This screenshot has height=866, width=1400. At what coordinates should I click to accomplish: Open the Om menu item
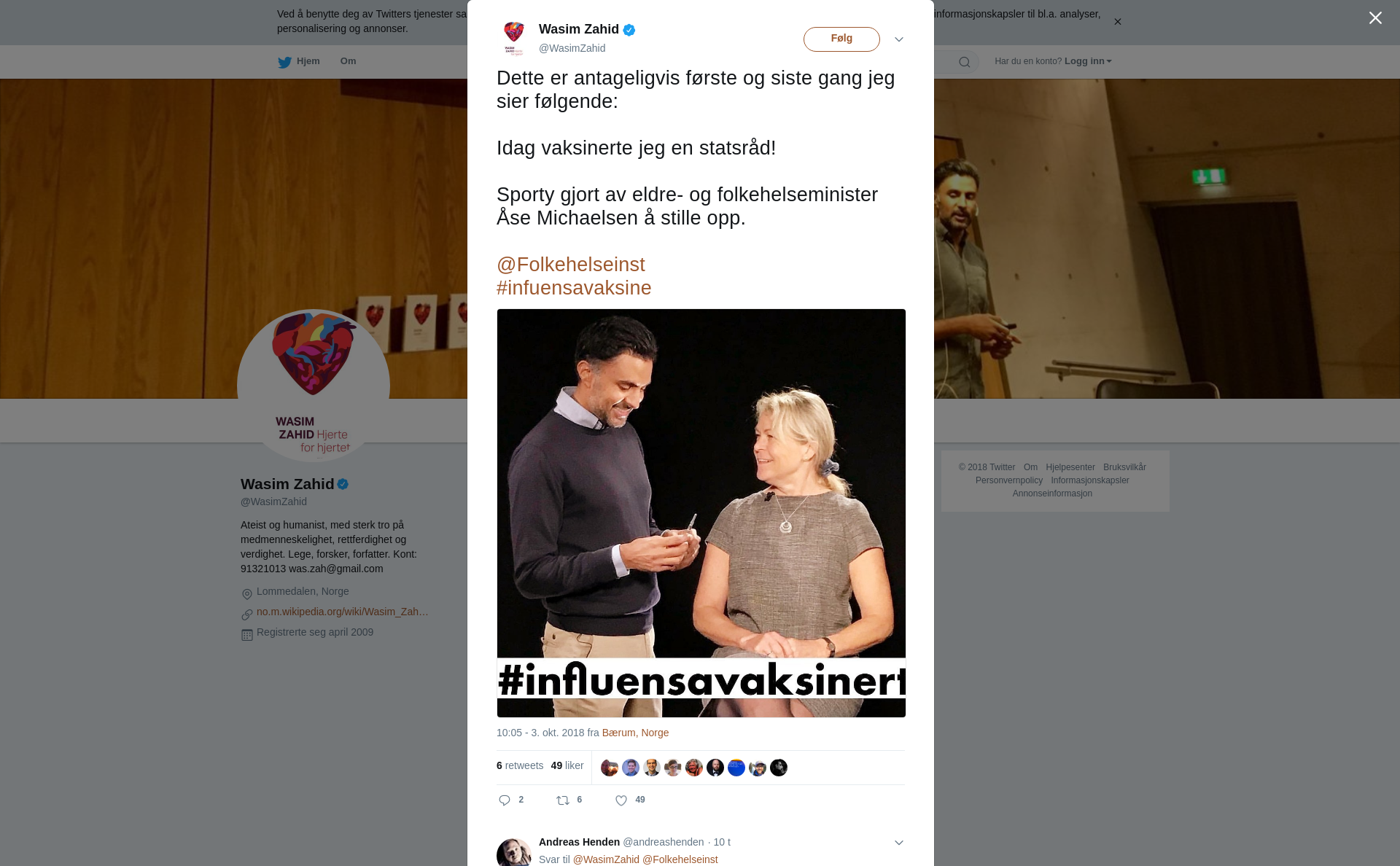(348, 61)
